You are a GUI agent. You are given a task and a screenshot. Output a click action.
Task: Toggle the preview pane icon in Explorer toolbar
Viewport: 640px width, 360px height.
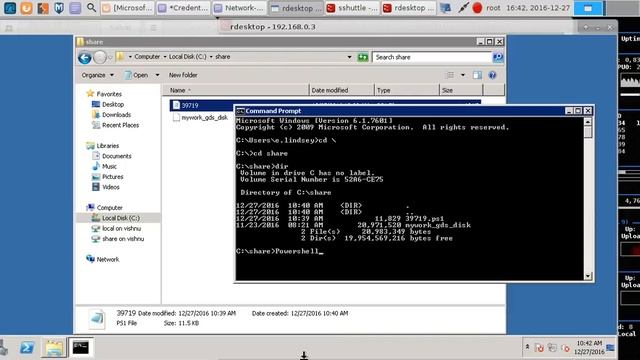pyautogui.click(x=477, y=75)
